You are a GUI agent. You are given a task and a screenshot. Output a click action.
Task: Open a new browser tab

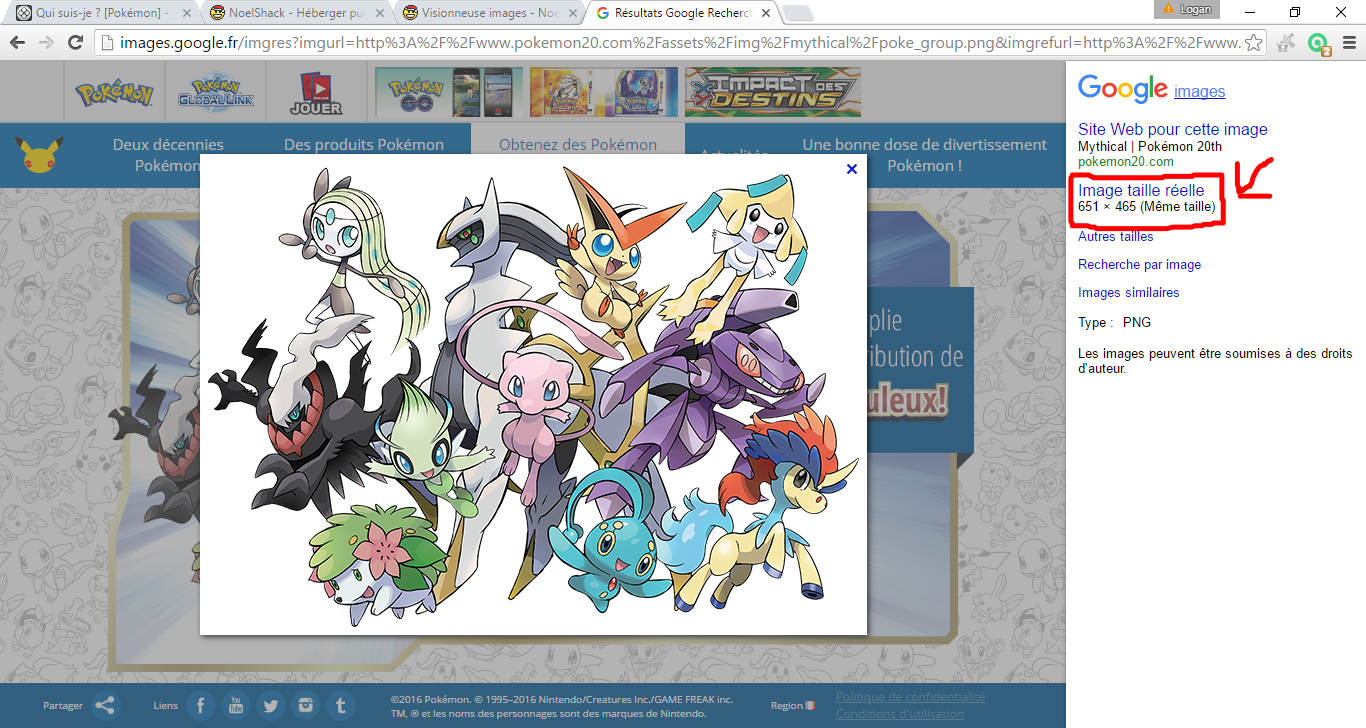[797, 14]
